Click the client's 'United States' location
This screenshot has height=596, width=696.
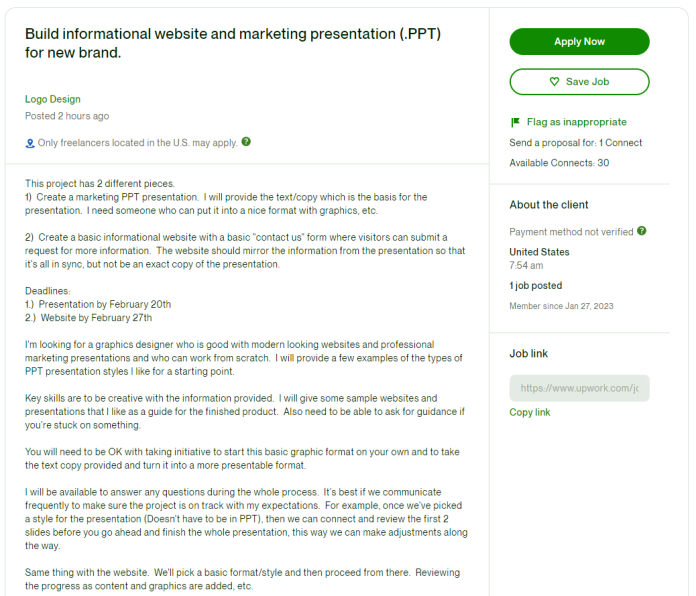(x=539, y=252)
